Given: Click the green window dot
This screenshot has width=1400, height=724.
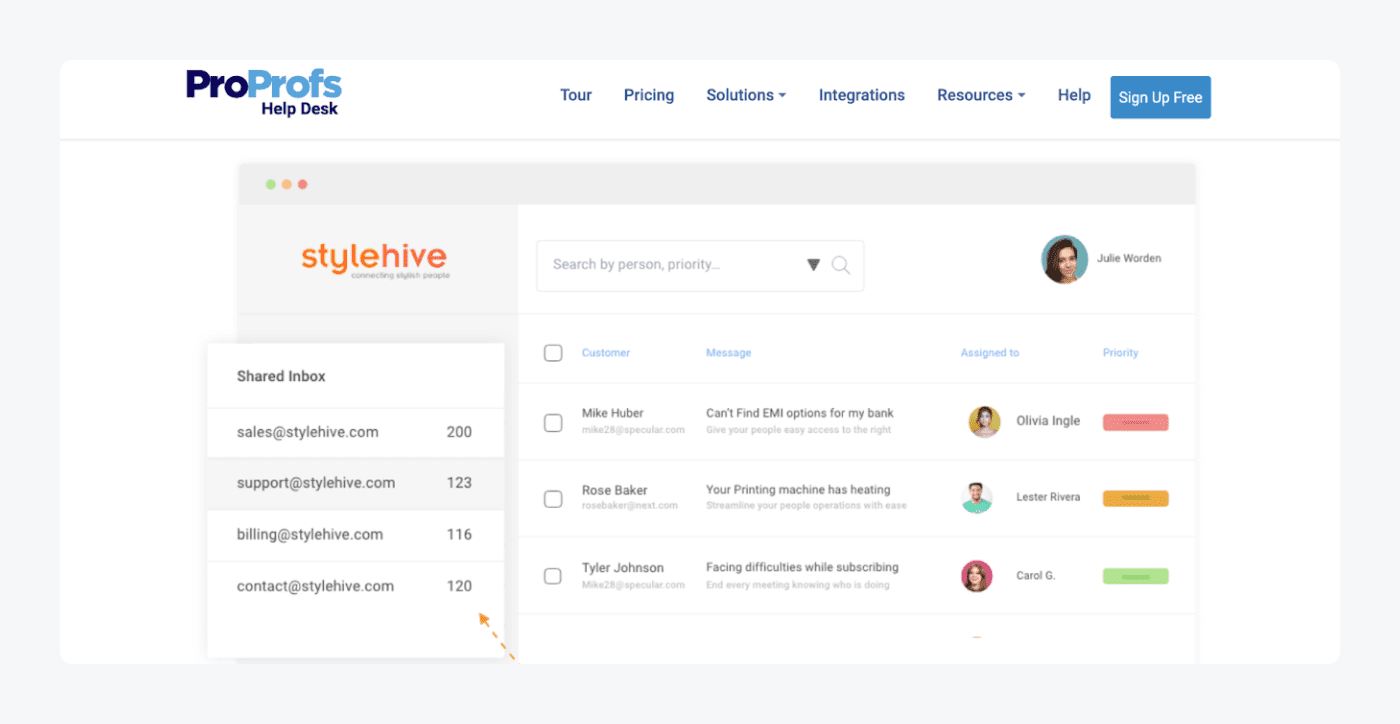Looking at the screenshot, I should [270, 184].
